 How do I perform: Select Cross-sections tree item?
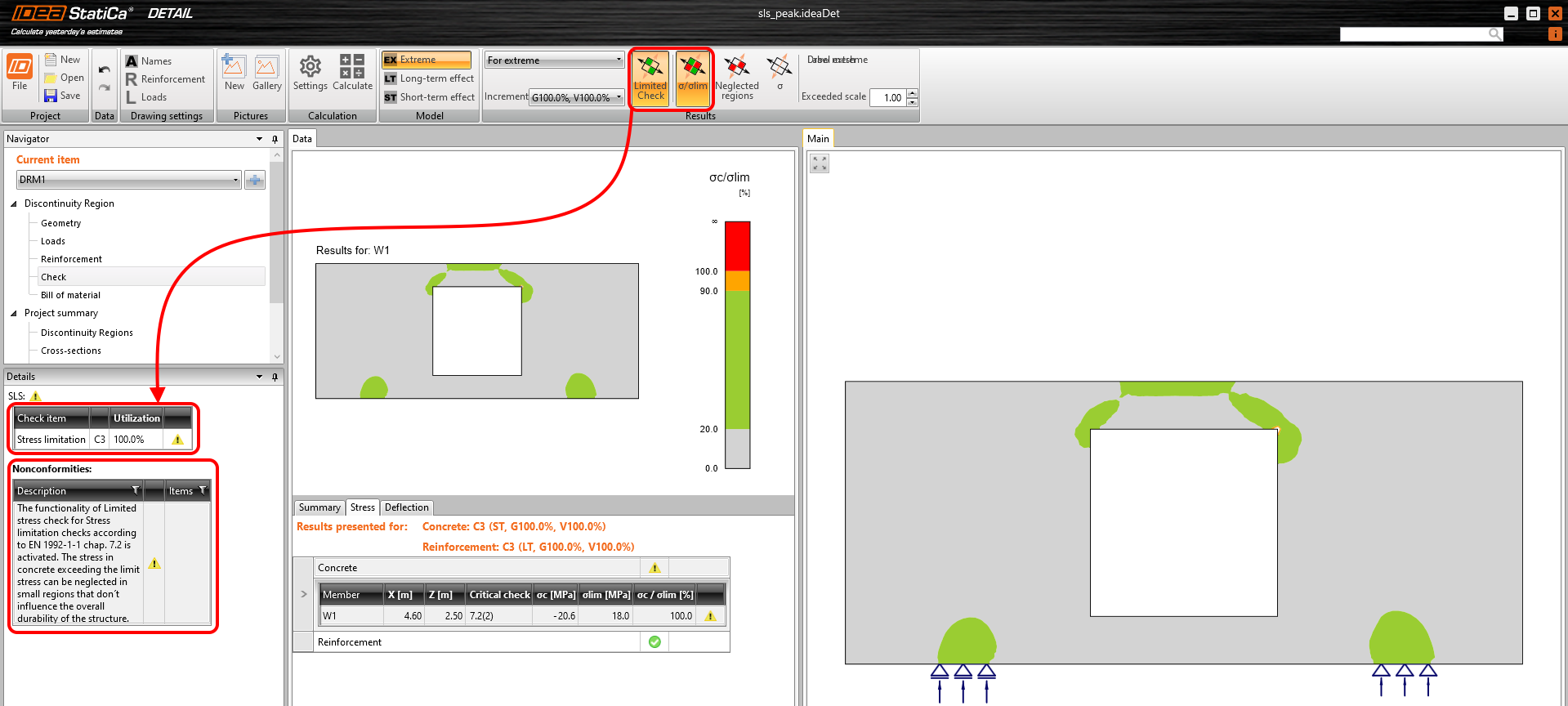(71, 351)
